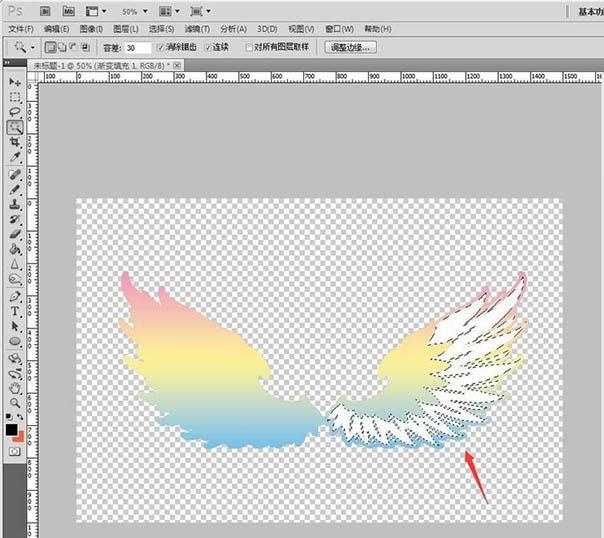
Task: Choose Subtract from Selection mode
Action: (x=73, y=47)
